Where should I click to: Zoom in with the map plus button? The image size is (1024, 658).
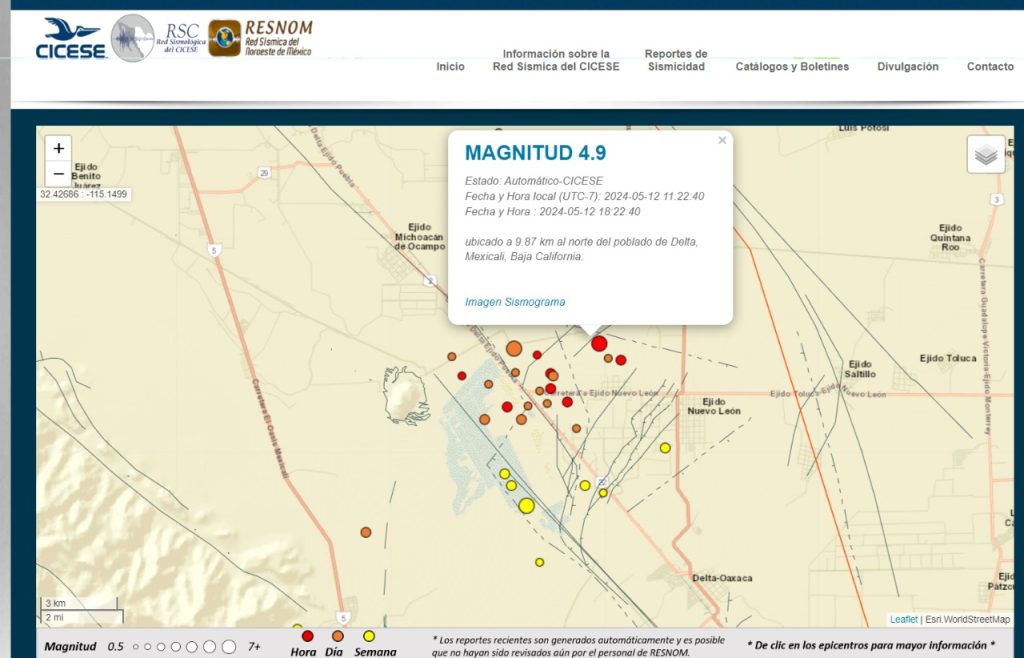click(59, 148)
